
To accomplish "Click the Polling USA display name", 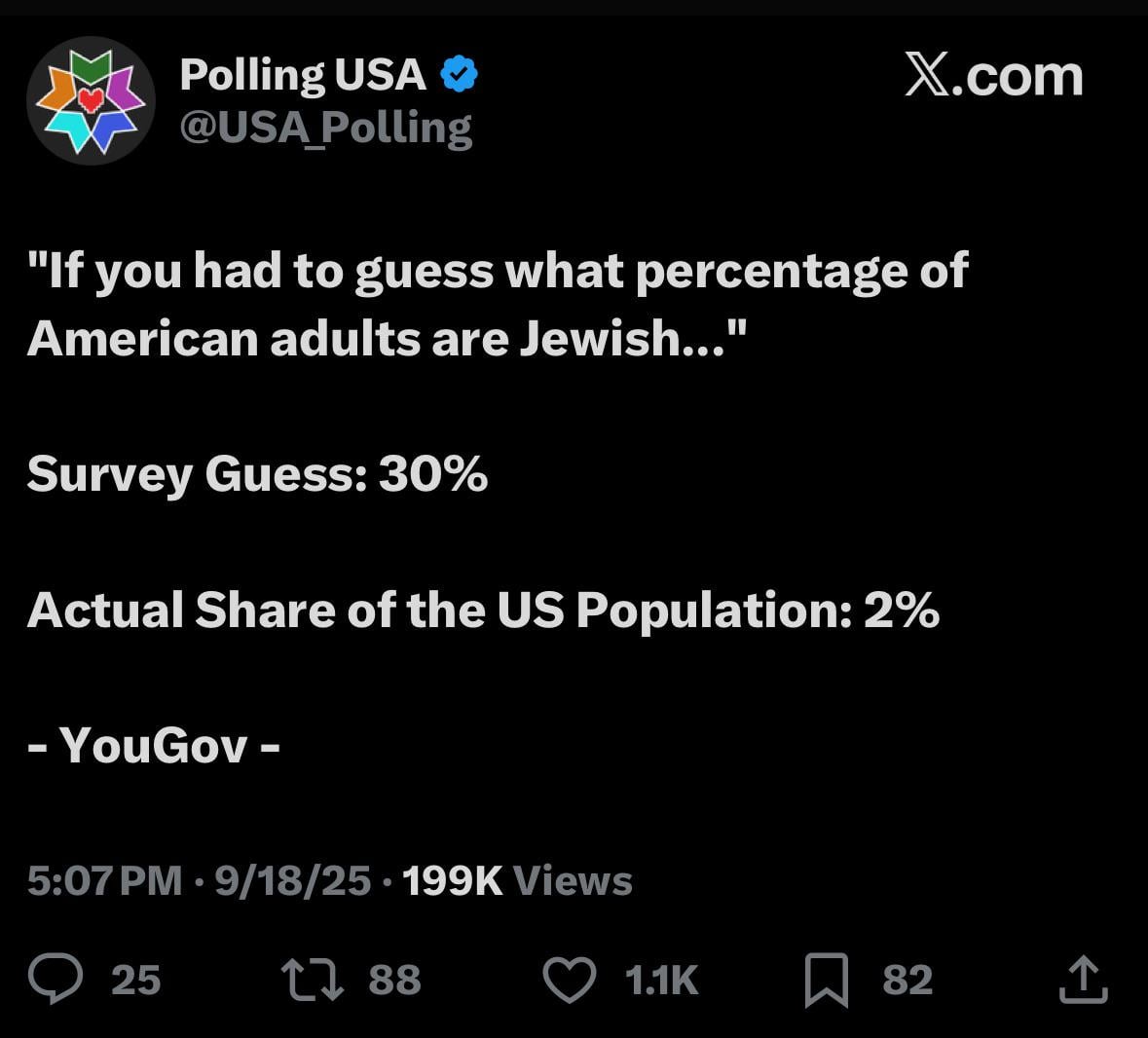I will tap(303, 75).
